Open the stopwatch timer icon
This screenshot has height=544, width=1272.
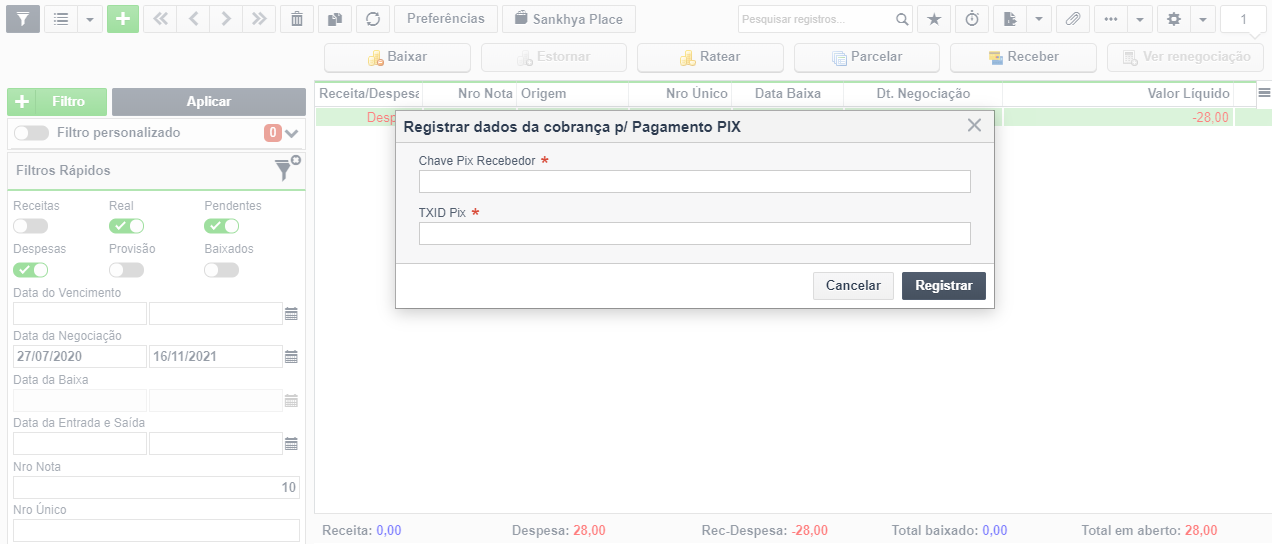coord(972,18)
